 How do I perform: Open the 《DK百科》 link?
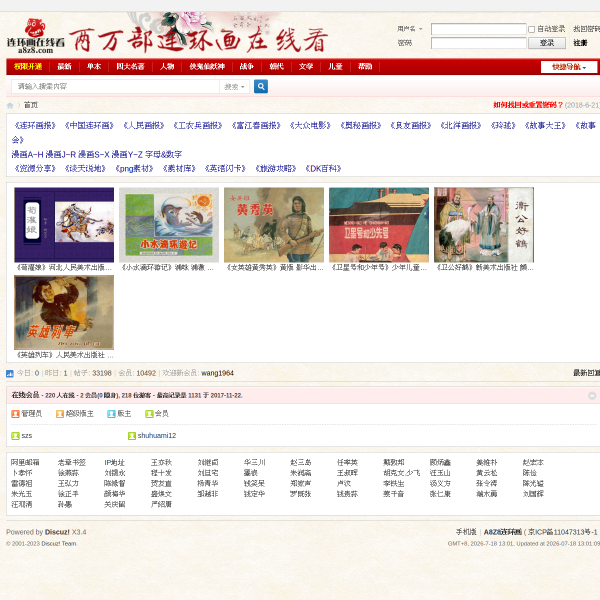323,169
